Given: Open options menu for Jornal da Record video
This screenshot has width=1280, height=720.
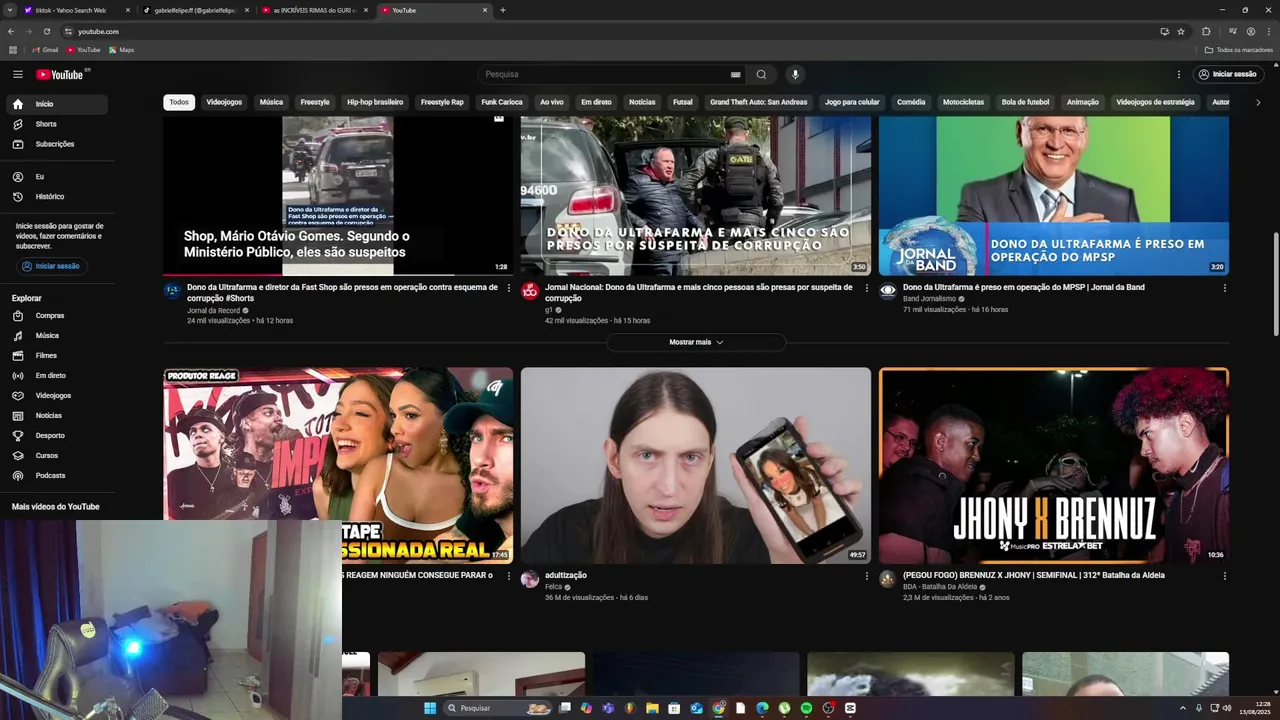Looking at the screenshot, I should pos(508,288).
